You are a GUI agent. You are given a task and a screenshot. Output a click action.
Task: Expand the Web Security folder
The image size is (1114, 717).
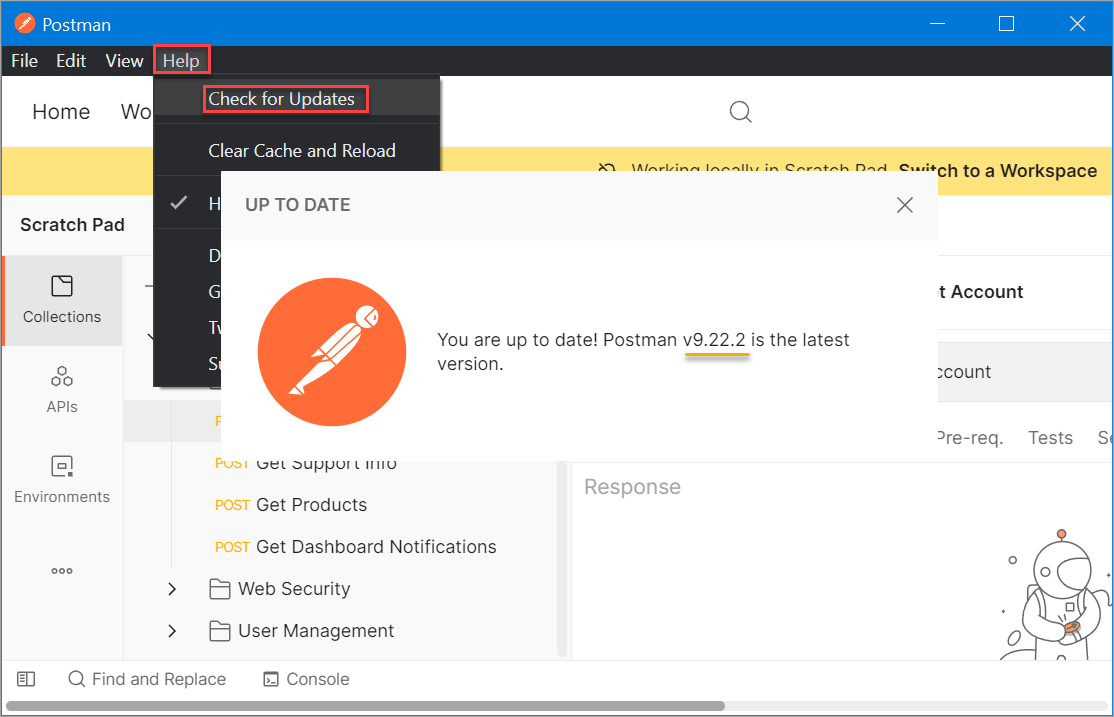click(172, 589)
